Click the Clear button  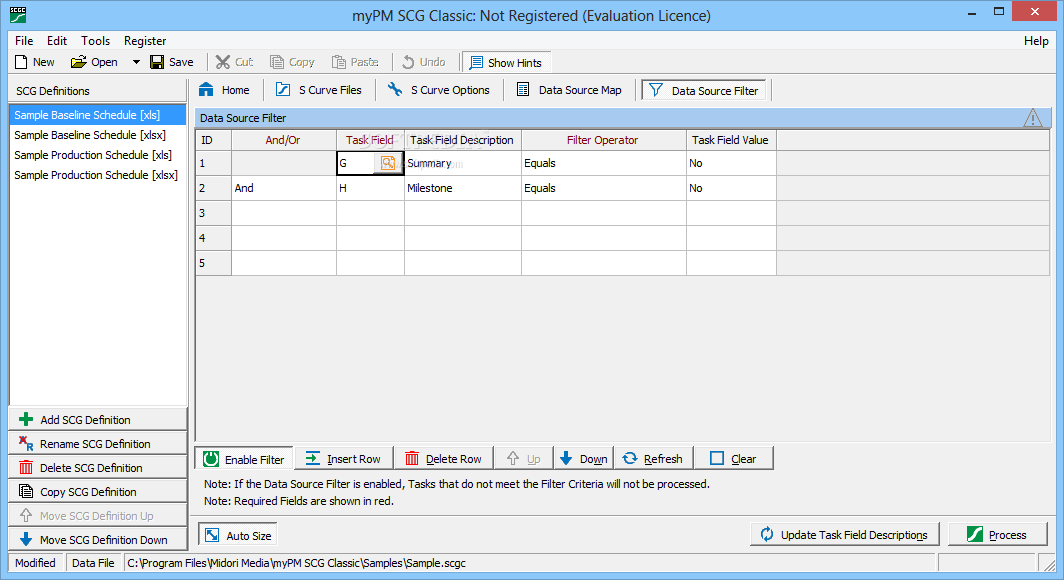coord(734,459)
